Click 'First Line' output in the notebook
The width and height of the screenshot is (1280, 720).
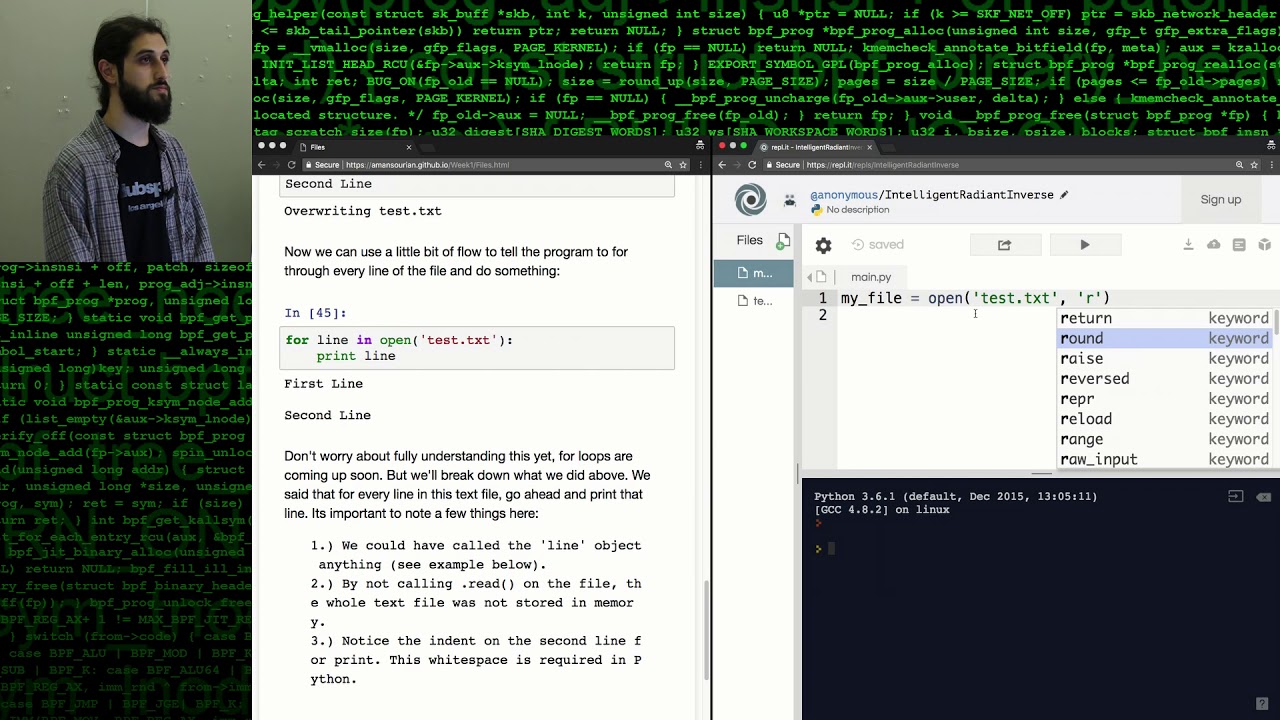click(x=323, y=384)
